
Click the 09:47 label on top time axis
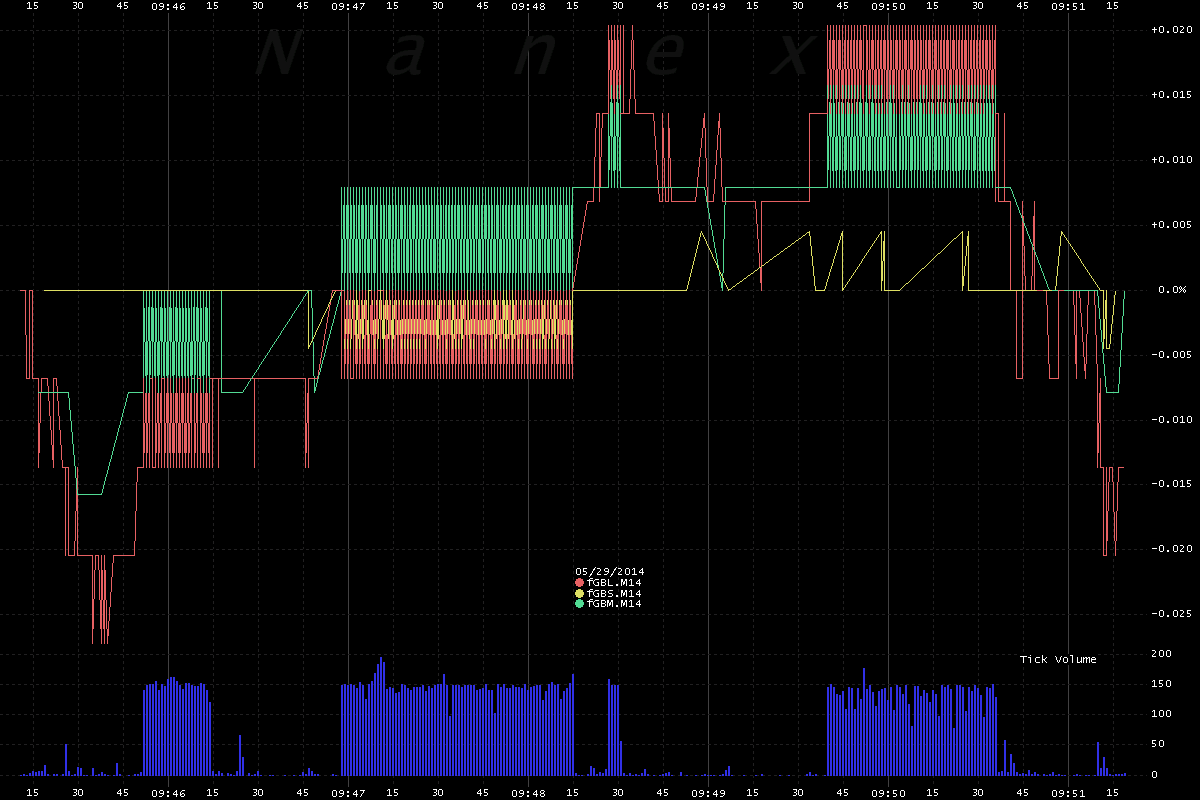[347, 6]
